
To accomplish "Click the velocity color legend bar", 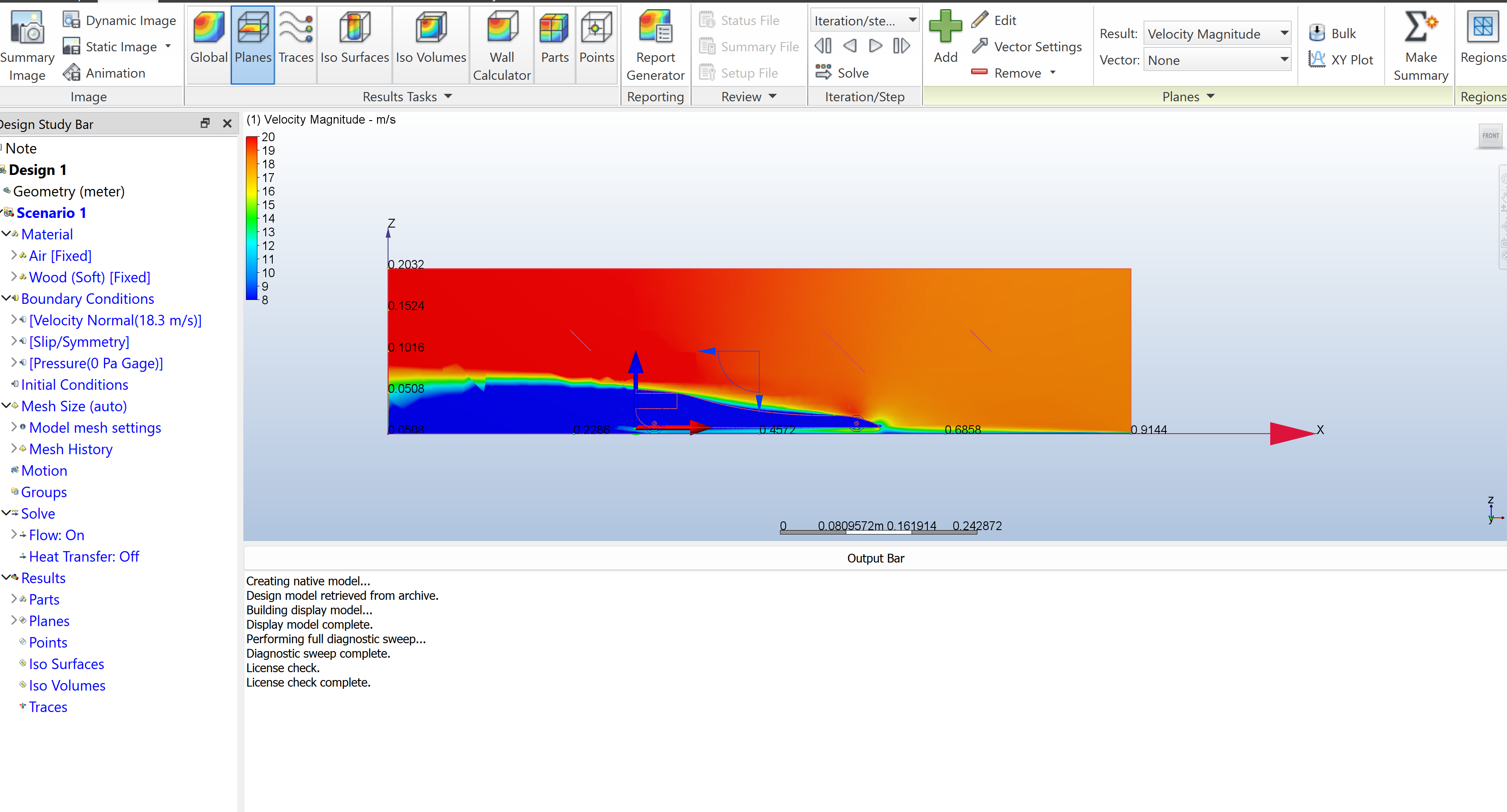I will pyautogui.click(x=252, y=217).
